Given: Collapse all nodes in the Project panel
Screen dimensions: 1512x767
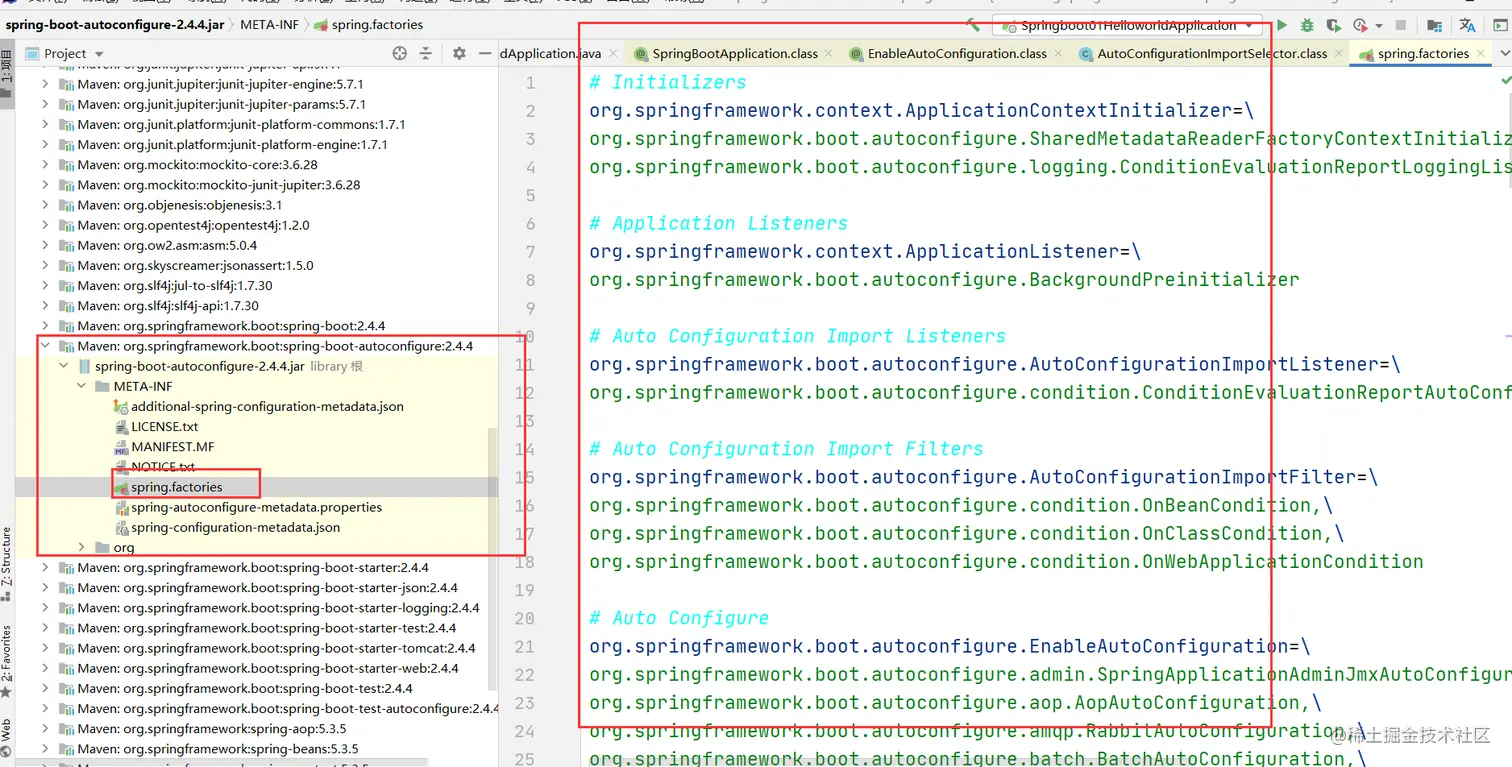Looking at the screenshot, I should click(x=426, y=53).
